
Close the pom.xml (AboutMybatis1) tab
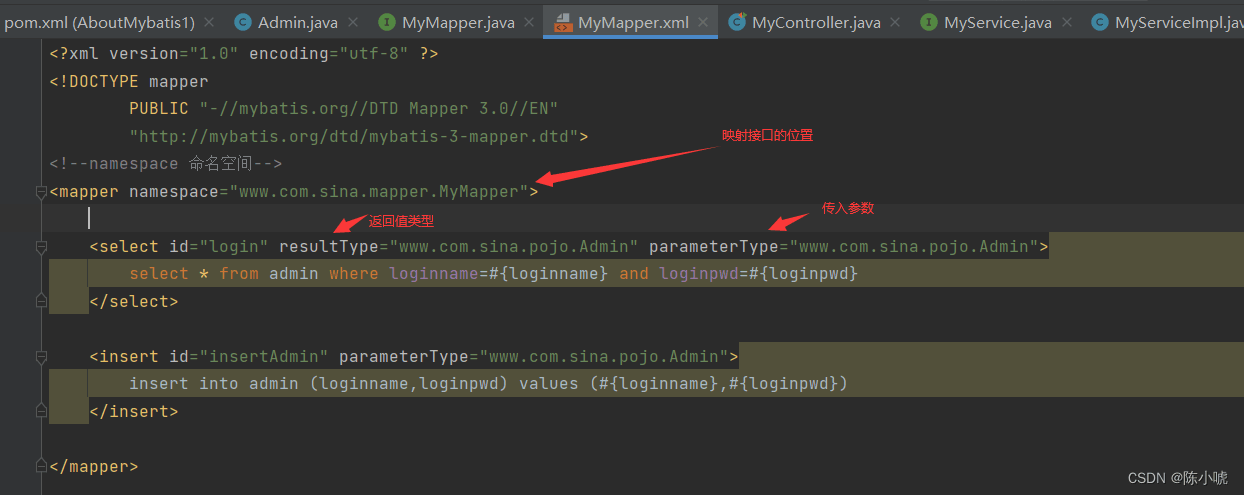coord(208,22)
